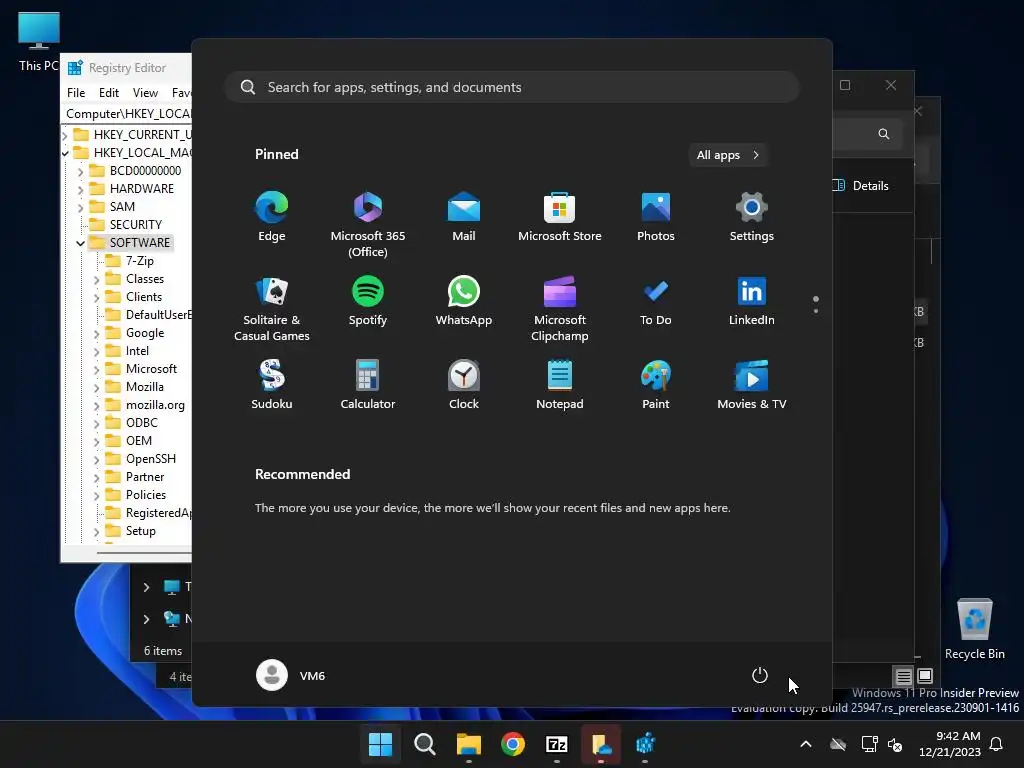Expand HKEY_CURRENT_USER registry key
1024x768 pixels.
click(x=65, y=135)
